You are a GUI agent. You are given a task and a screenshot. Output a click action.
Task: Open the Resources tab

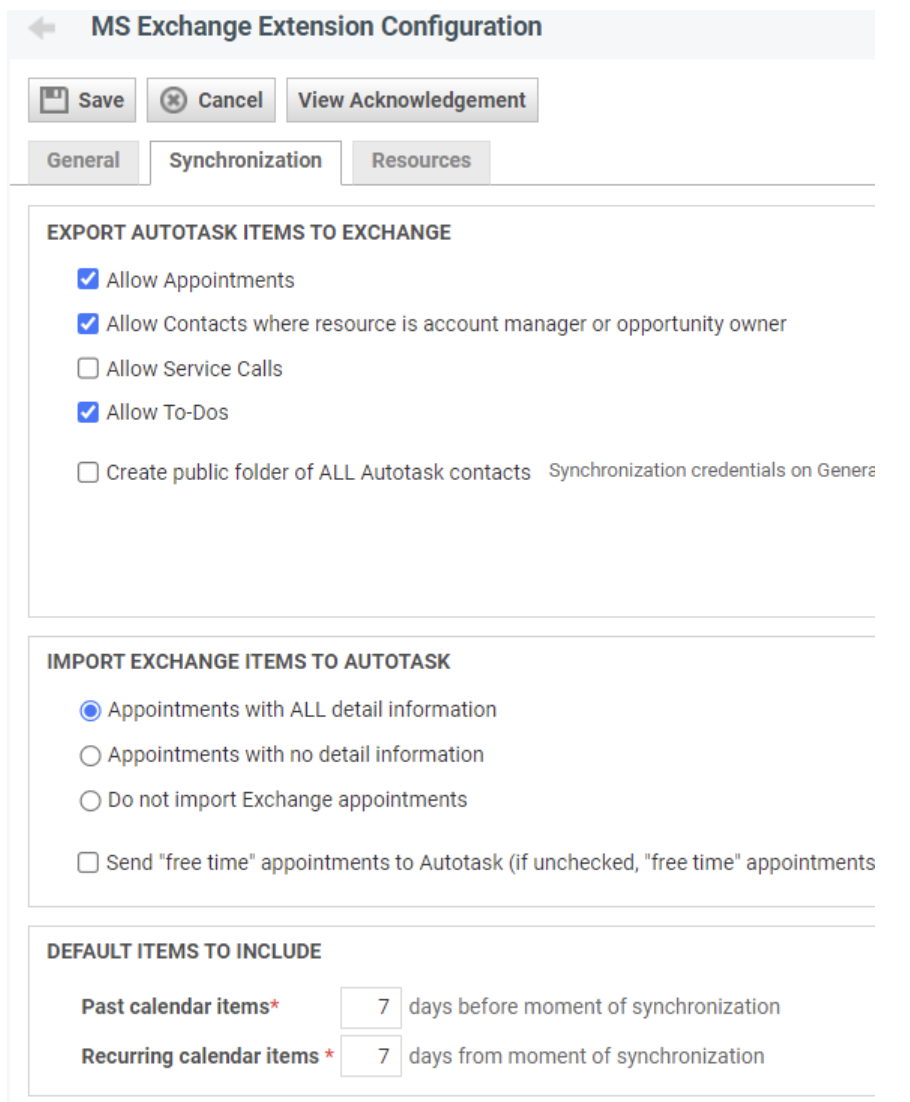pyautogui.click(x=421, y=161)
